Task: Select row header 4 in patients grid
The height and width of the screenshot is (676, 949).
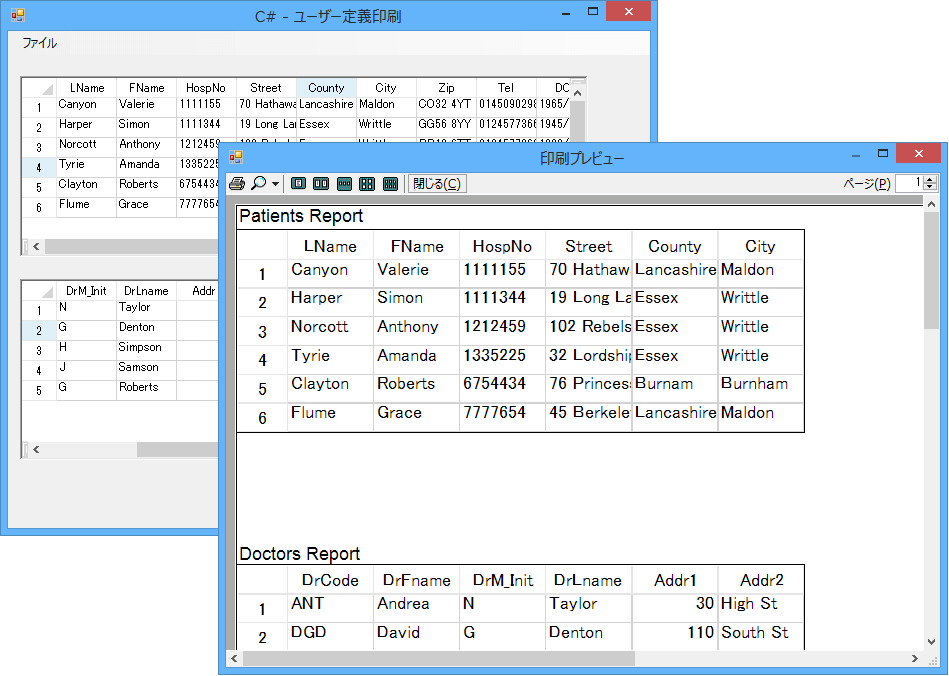Action: (39, 168)
